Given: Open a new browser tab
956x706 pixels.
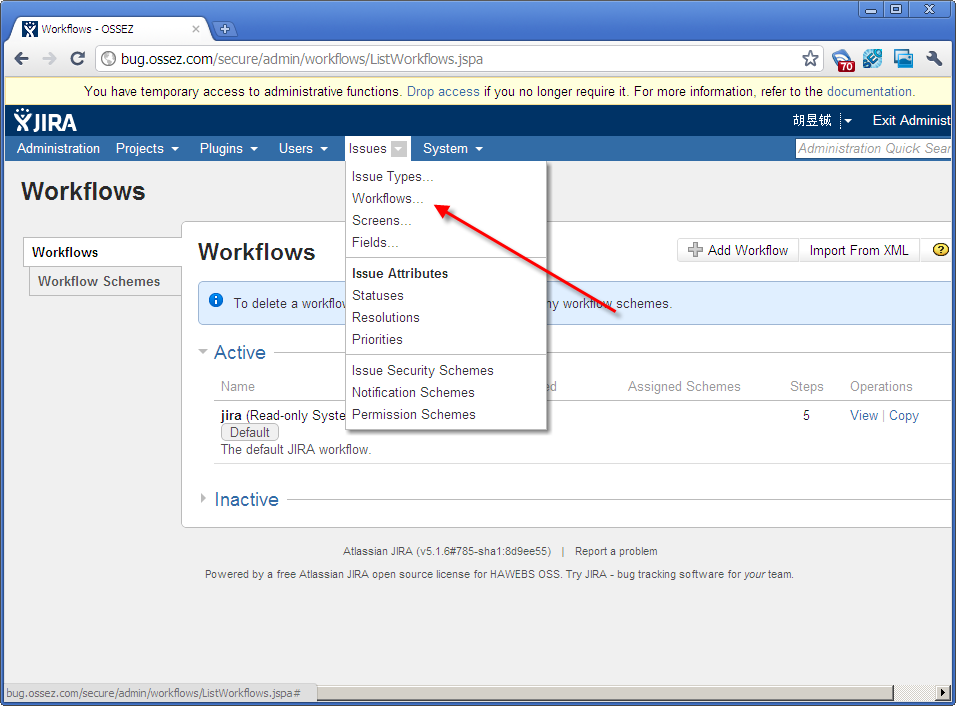Looking at the screenshot, I should 224,29.
